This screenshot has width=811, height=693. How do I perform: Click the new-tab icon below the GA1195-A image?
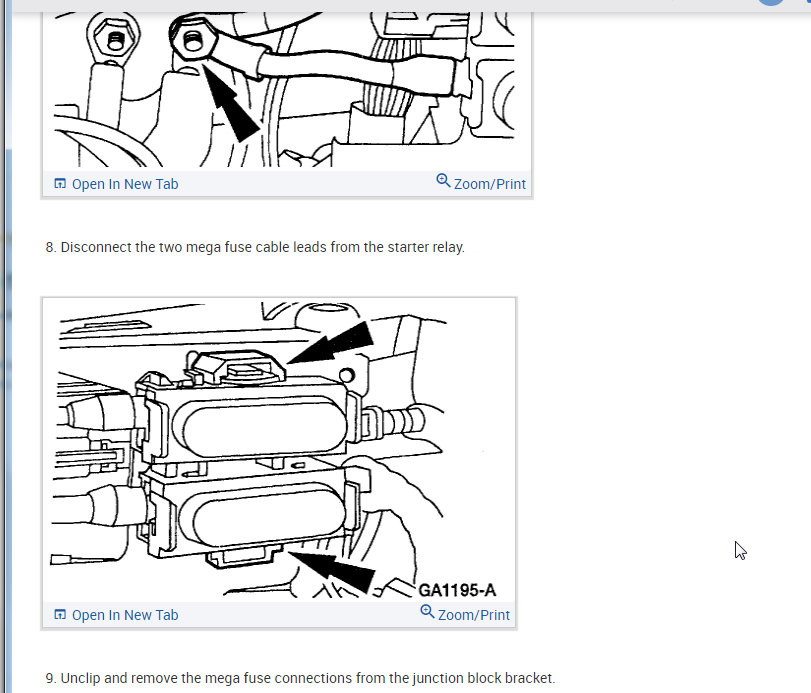(60, 614)
